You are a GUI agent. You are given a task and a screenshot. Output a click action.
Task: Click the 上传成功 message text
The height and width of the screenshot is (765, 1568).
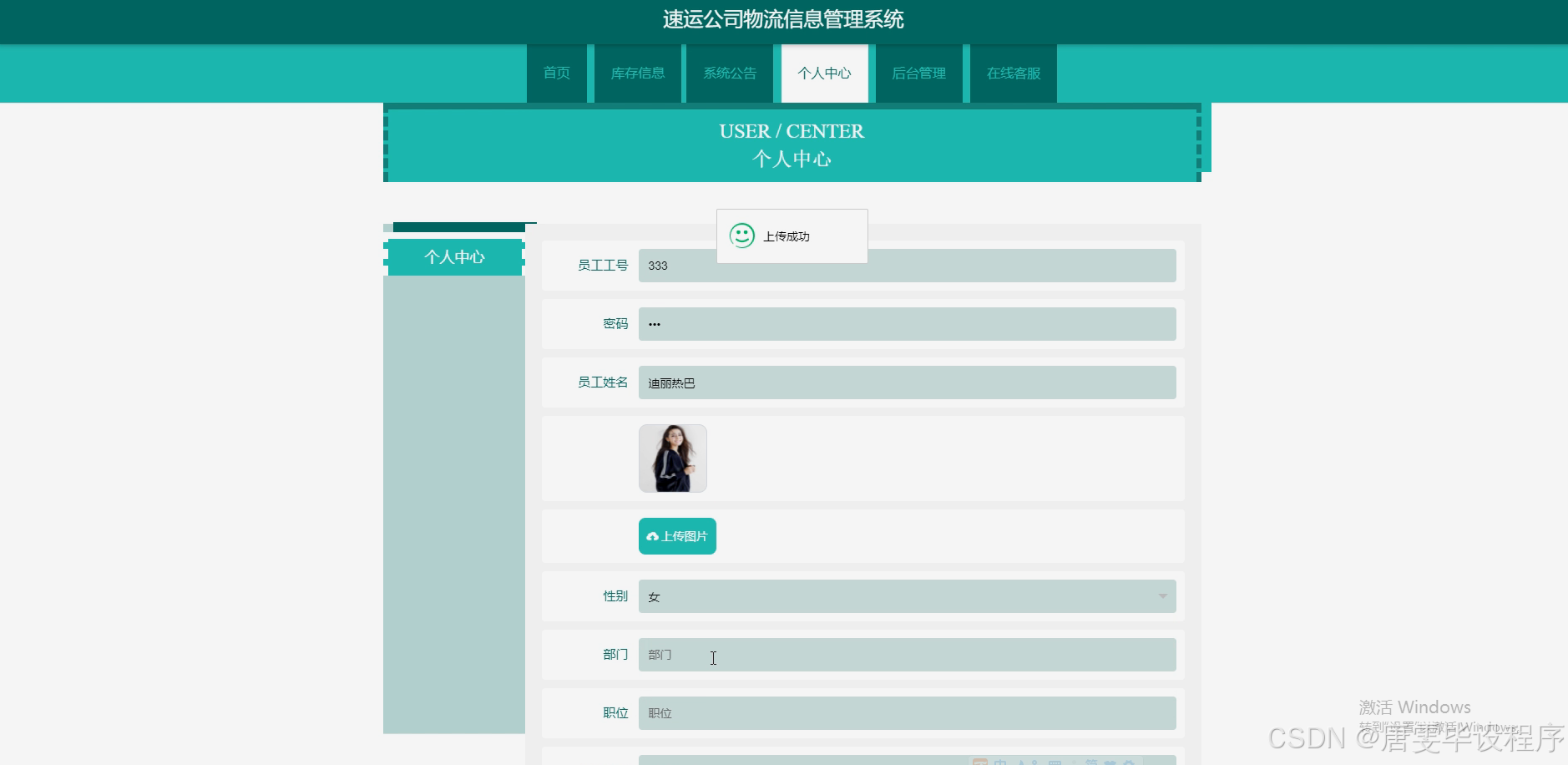point(787,236)
